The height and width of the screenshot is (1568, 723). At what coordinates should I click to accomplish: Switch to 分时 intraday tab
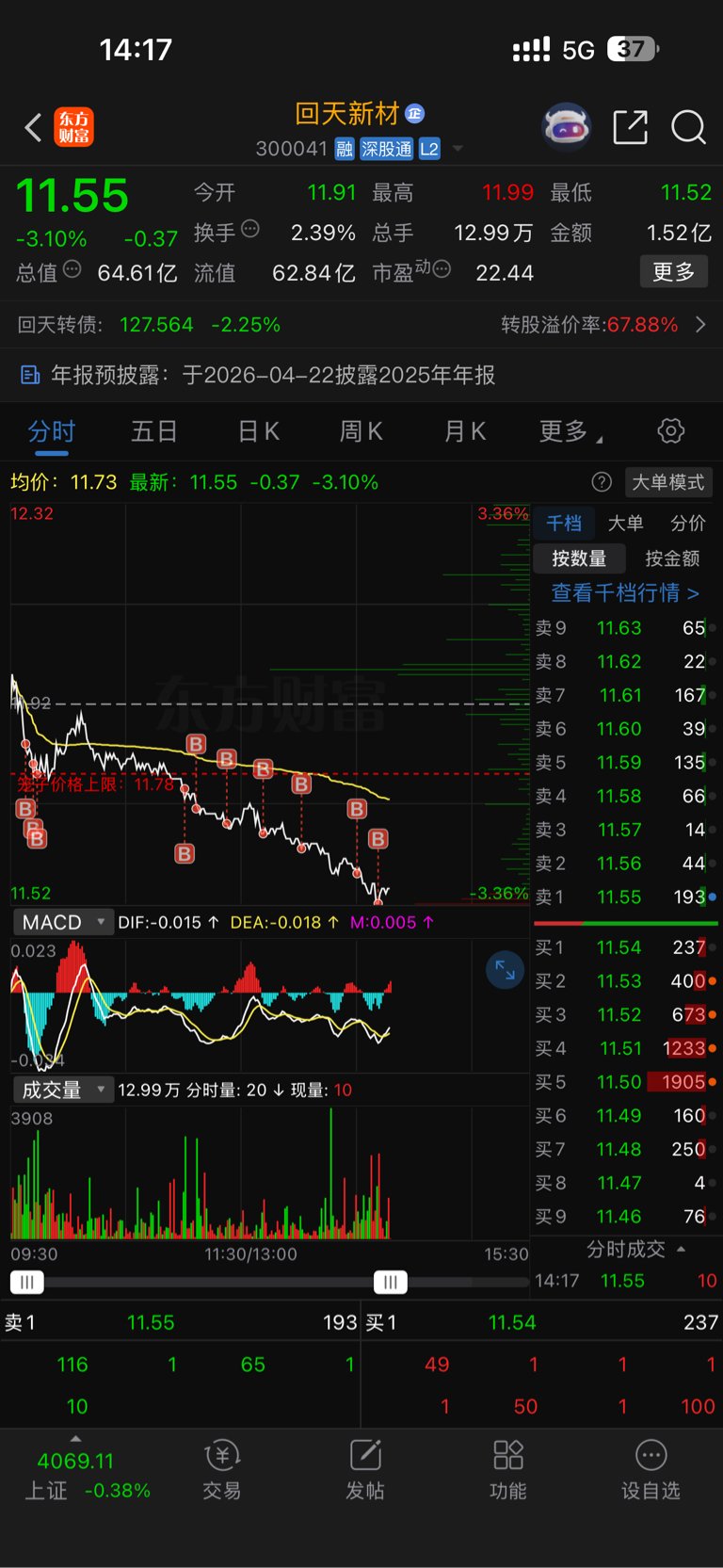51,431
